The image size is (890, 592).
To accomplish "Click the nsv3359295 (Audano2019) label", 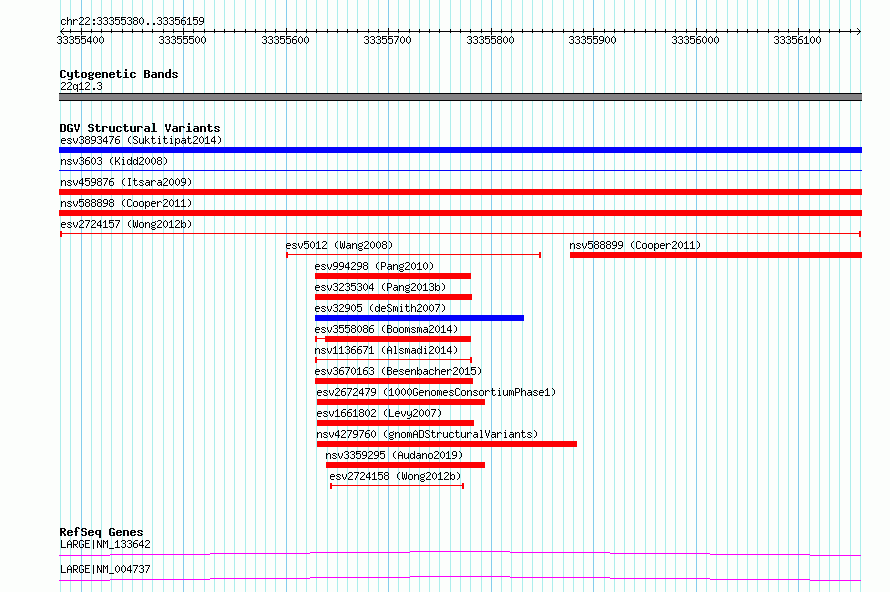I will (x=394, y=455).
